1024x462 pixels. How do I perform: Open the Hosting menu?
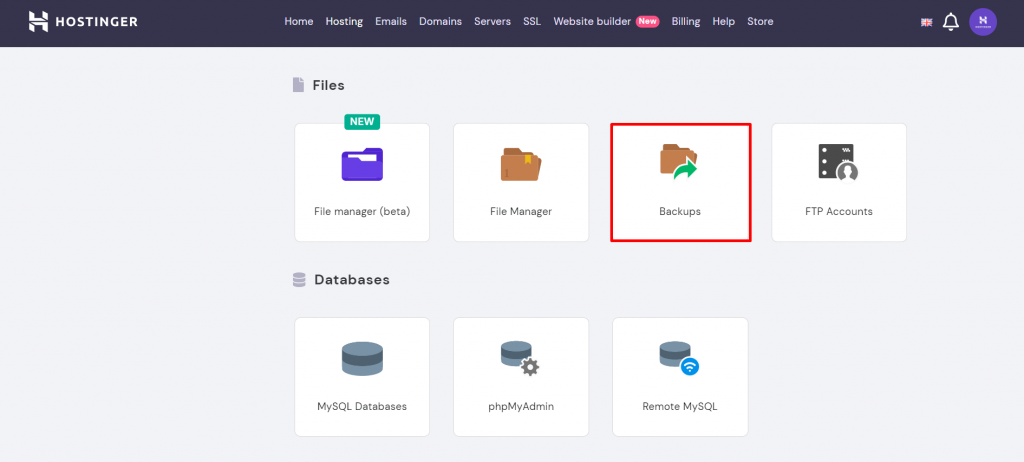point(344,22)
